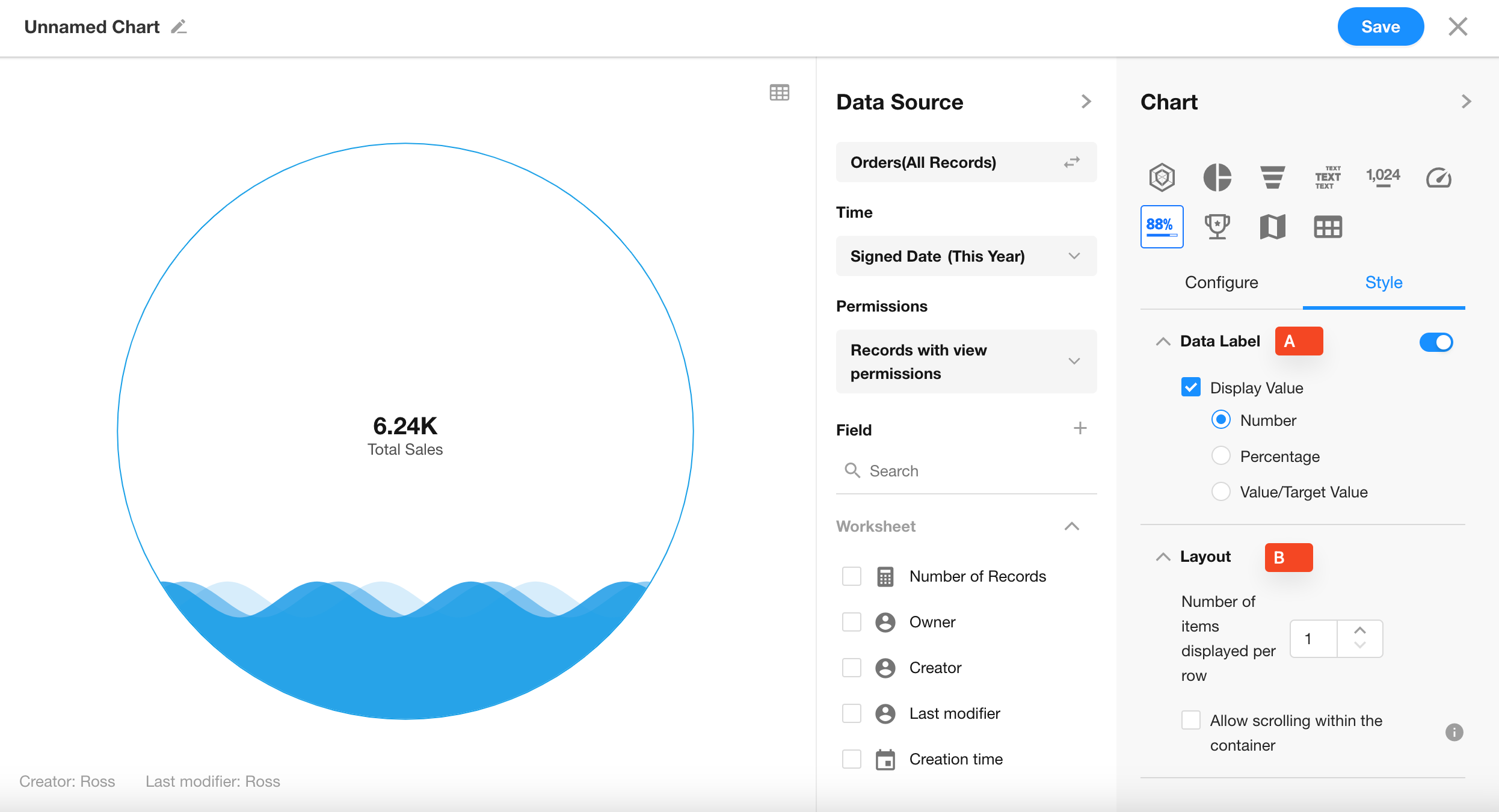Open the table view icon above chart
The image size is (1499, 812).
tap(779, 93)
